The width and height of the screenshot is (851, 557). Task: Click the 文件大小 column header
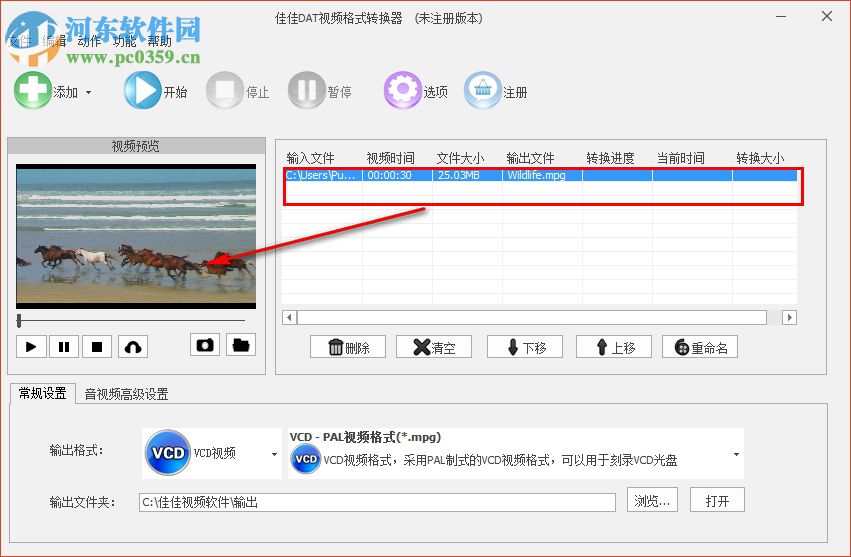pyautogui.click(x=460, y=159)
